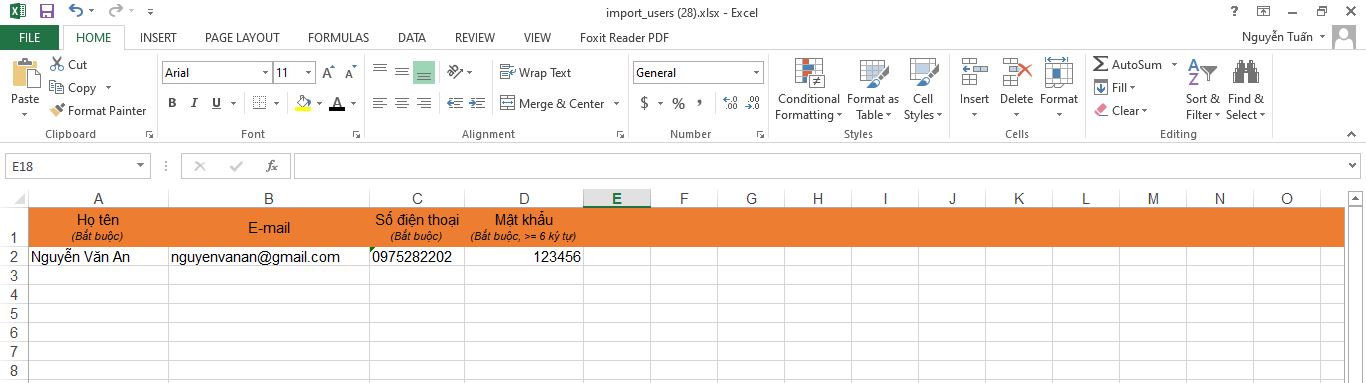Click the yellow Fill Color swatch
1366x383 pixels.
pyautogui.click(x=304, y=103)
